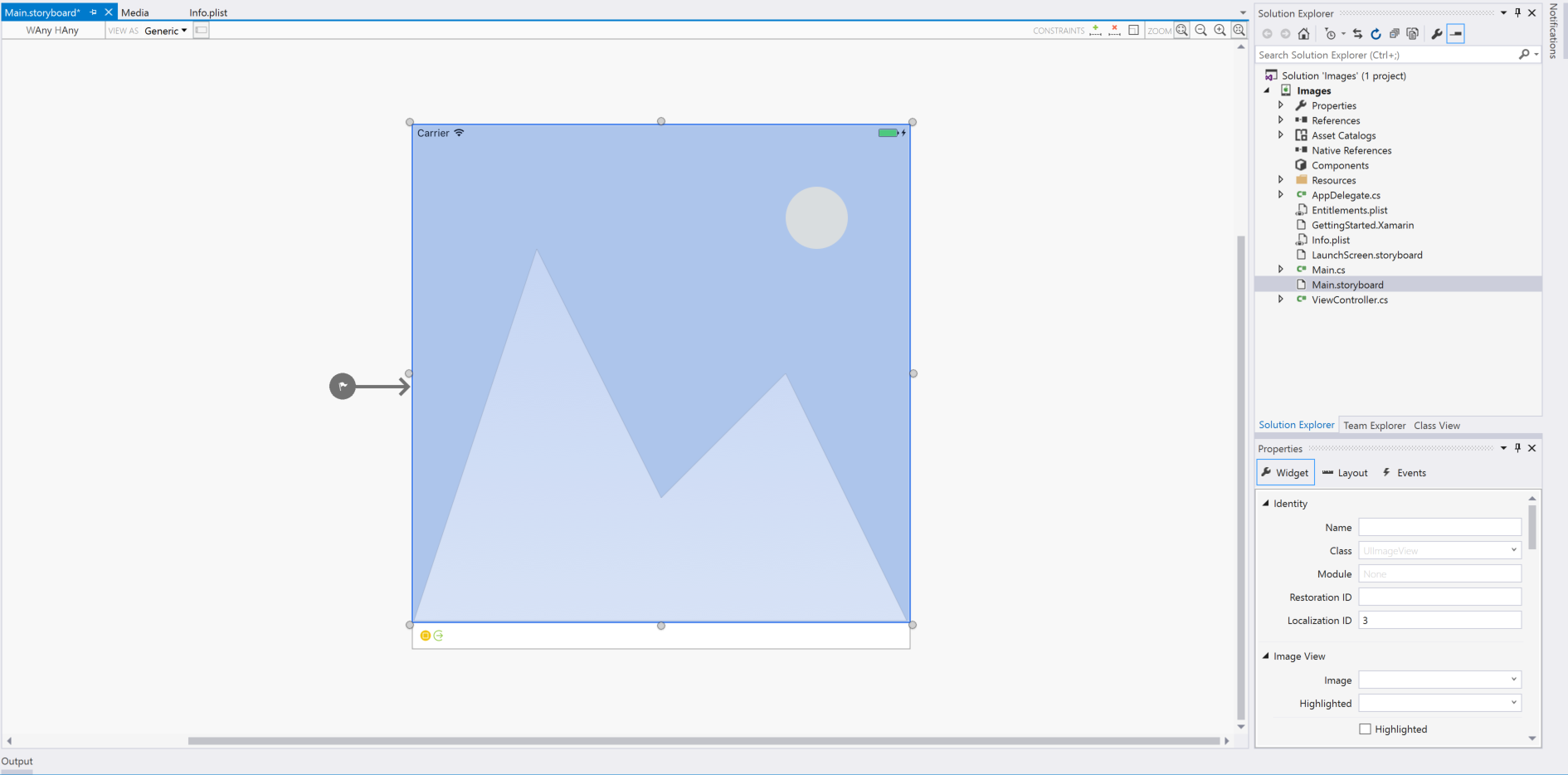Check the Highlighted checkbox
The image size is (1568, 775).
tap(1365, 729)
